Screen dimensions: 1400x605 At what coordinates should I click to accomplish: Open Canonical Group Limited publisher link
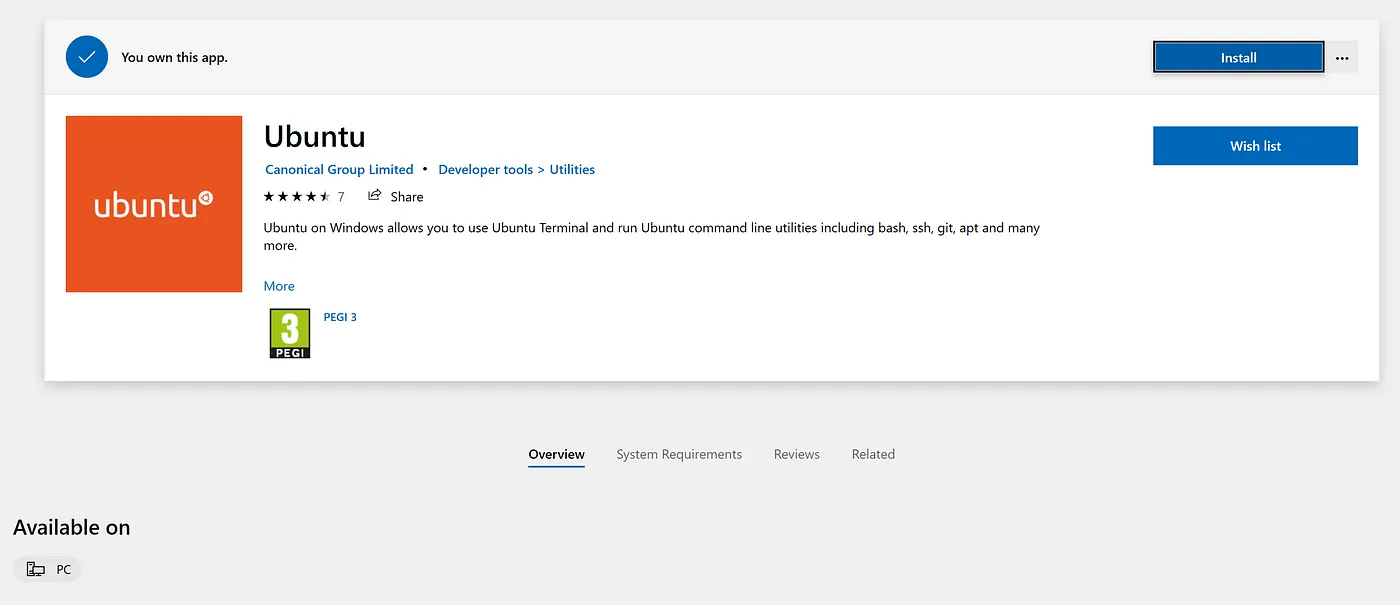coord(339,169)
